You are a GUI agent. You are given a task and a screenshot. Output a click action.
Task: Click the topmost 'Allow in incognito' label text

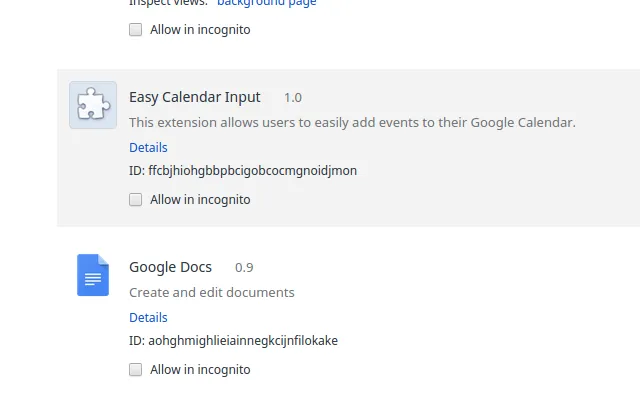click(x=200, y=30)
